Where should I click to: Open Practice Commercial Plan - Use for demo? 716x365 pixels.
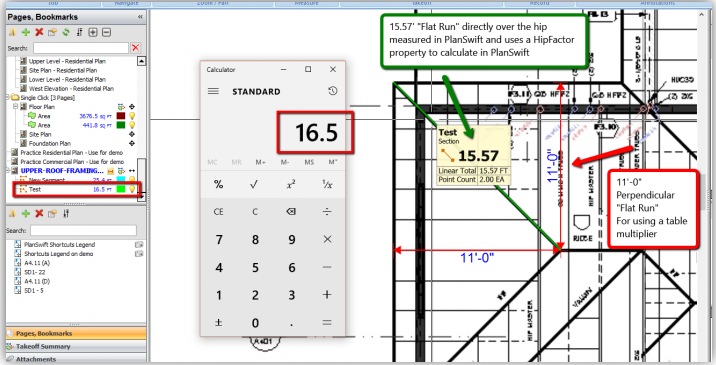tap(72, 162)
